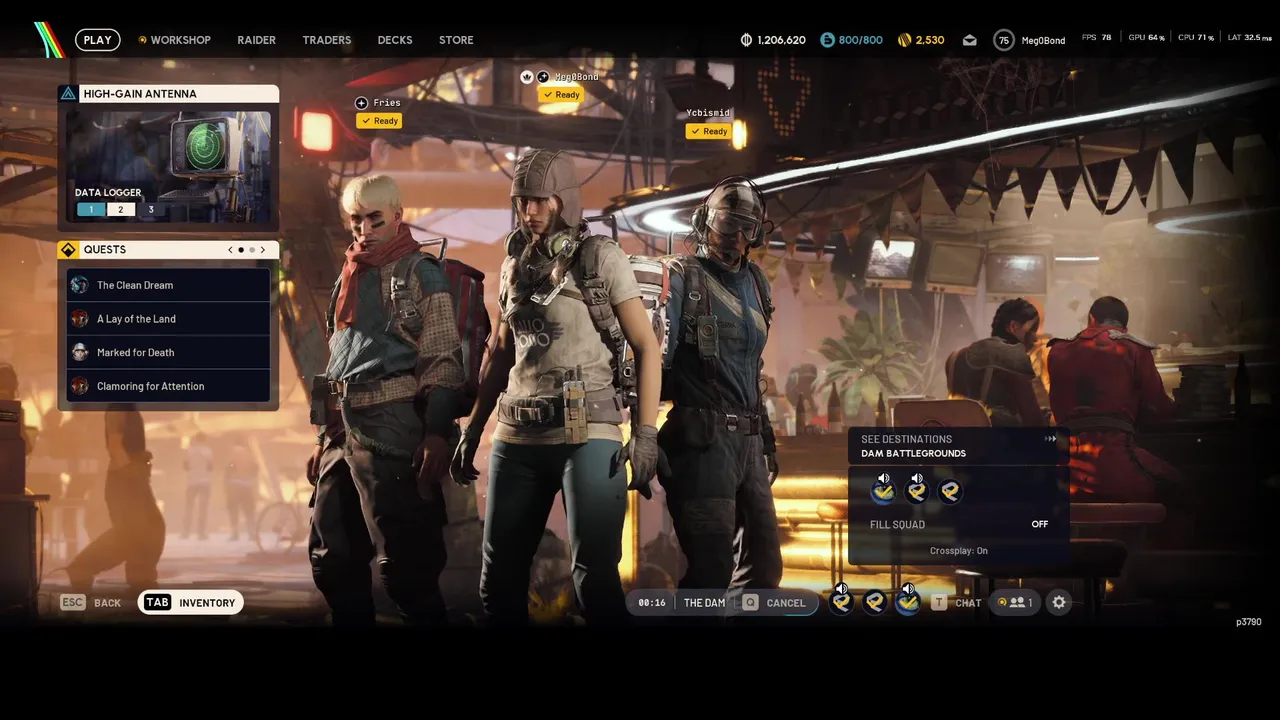Click the gold Raider tokens icon beside 2,530
This screenshot has height=720, width=1280.
[904, 40]
